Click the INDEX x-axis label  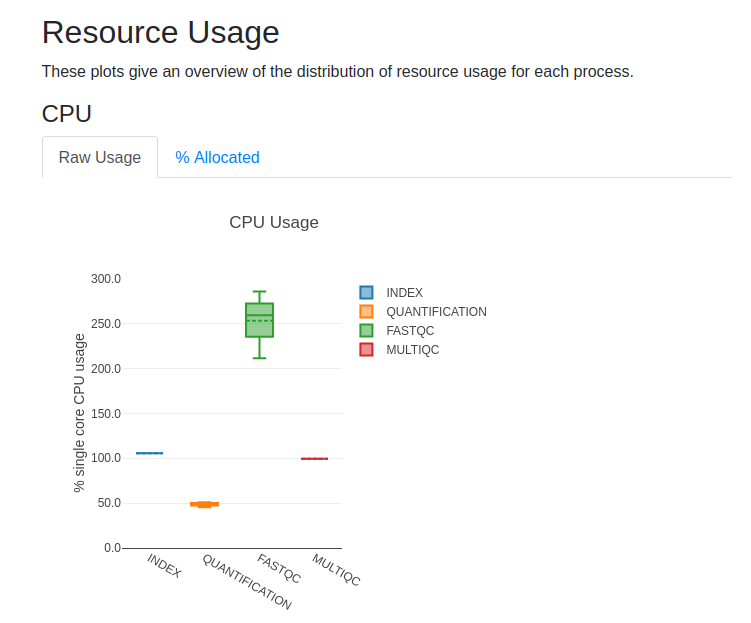(x=164, y=566)
